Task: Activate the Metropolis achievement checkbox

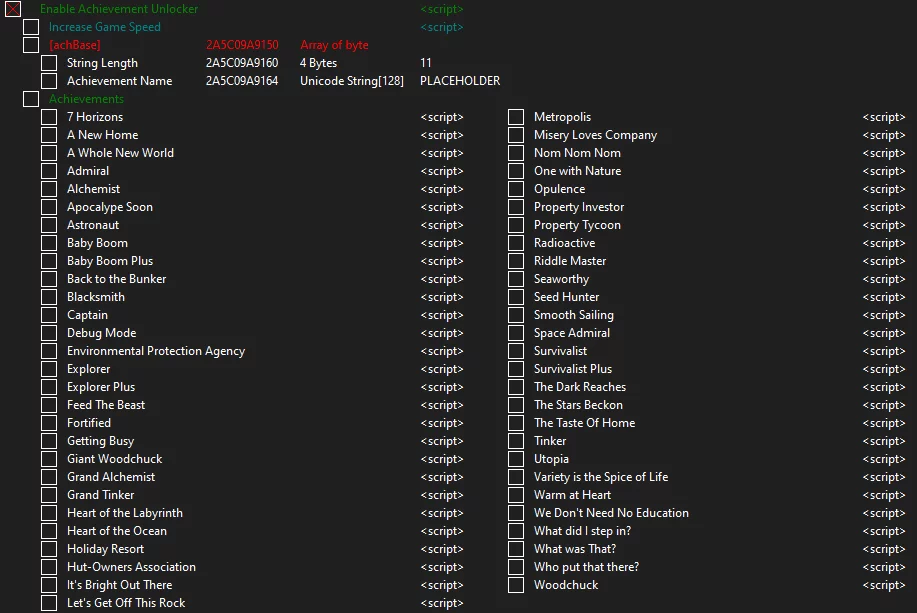Action: point(516,117)
